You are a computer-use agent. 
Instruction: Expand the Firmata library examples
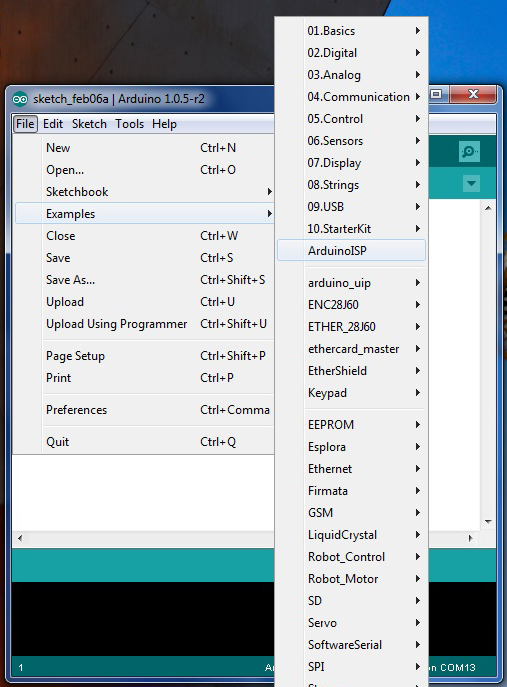(x=351, y=491)
